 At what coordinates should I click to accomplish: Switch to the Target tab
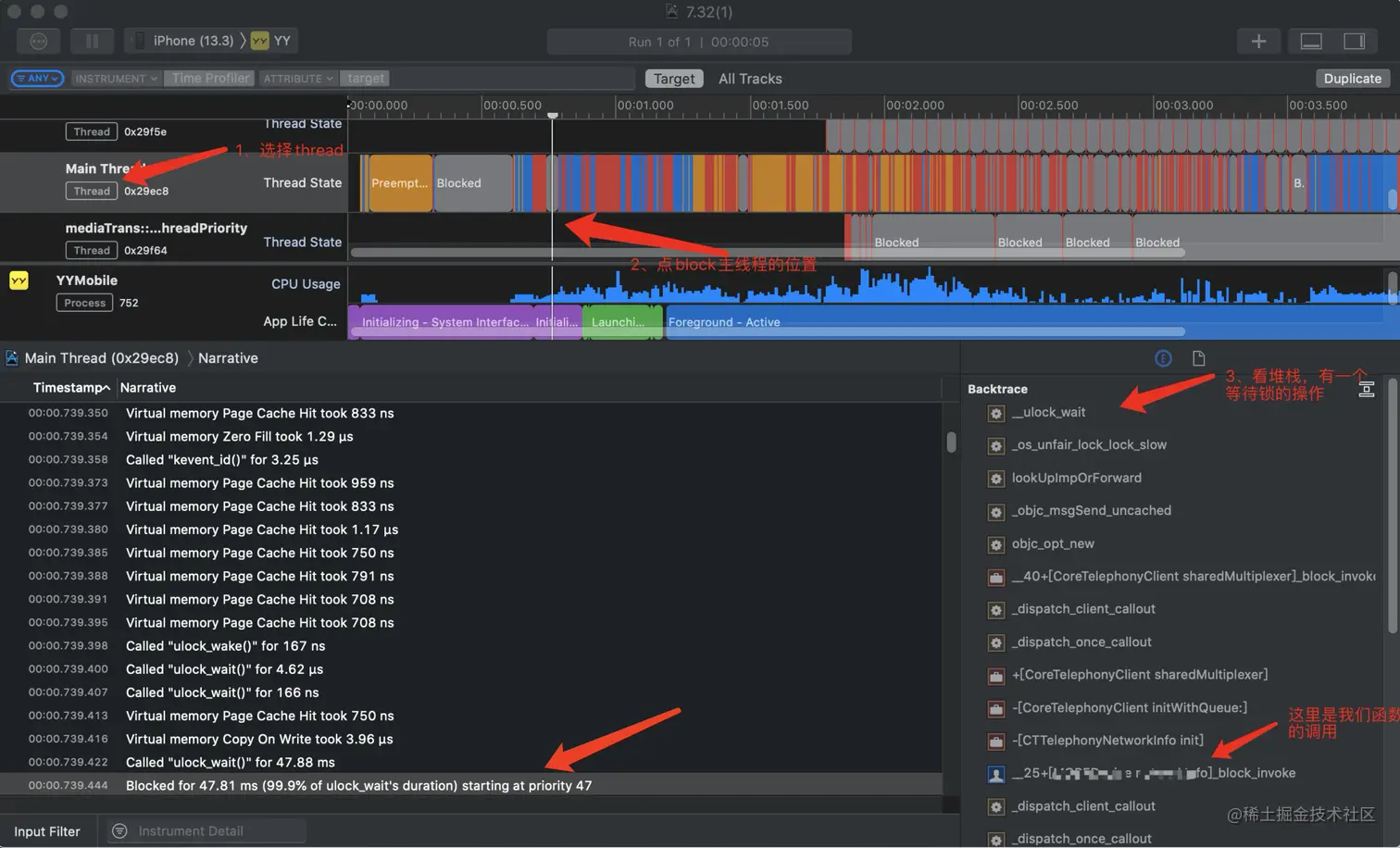click(x=674, y=79)
